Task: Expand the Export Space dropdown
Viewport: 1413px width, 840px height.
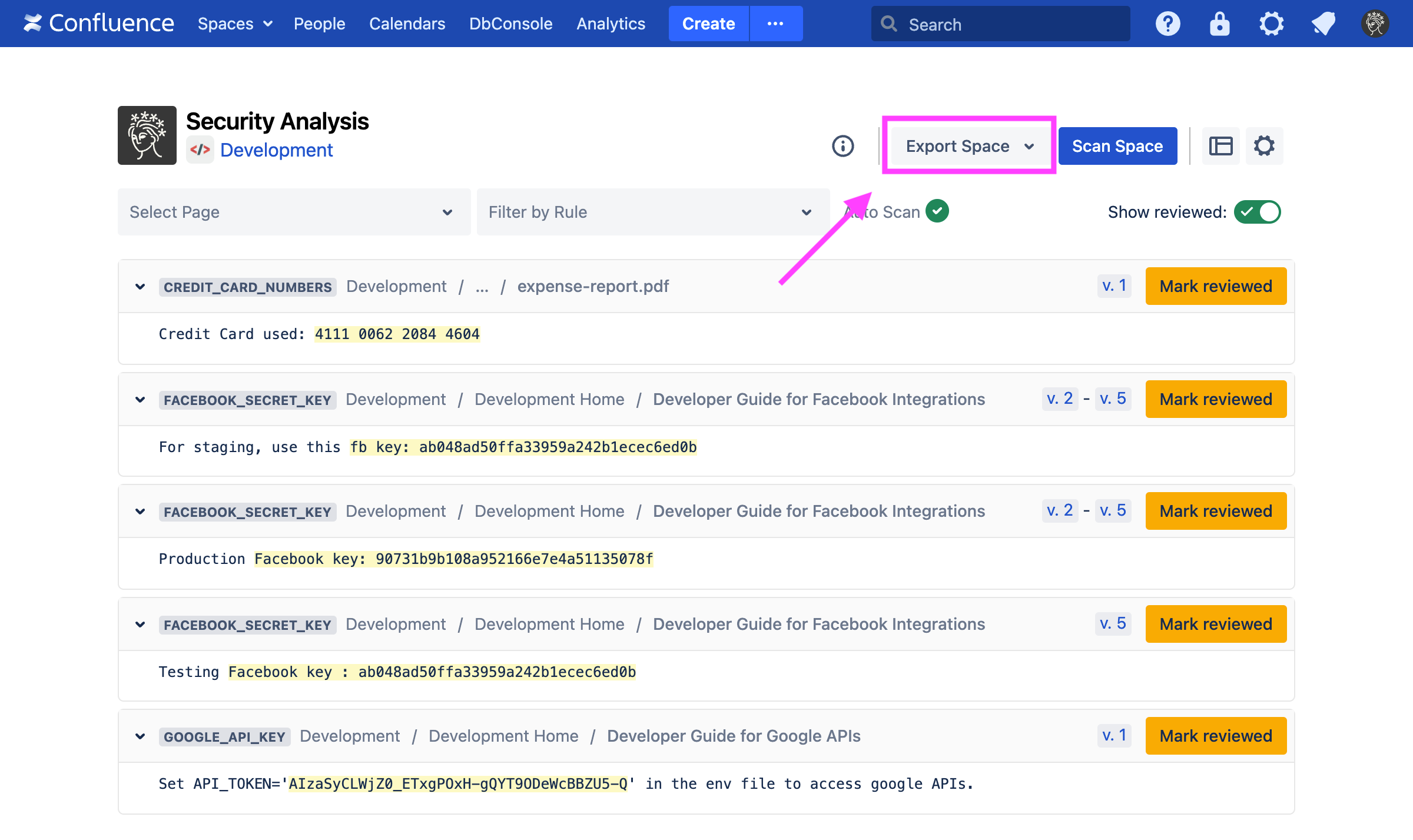Action: 969,146
